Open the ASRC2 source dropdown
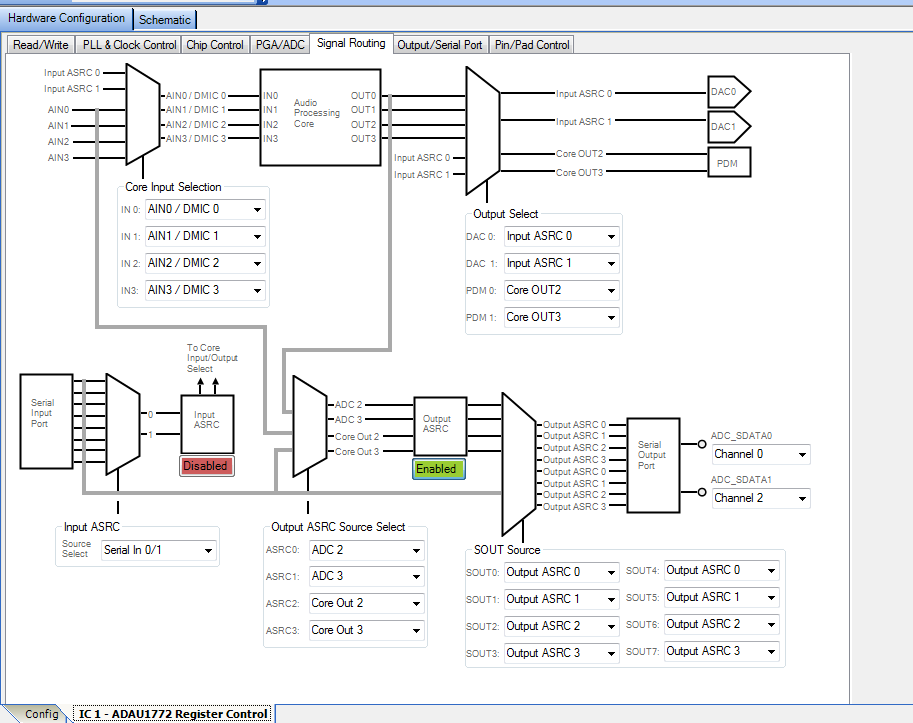 coord(367,603)
